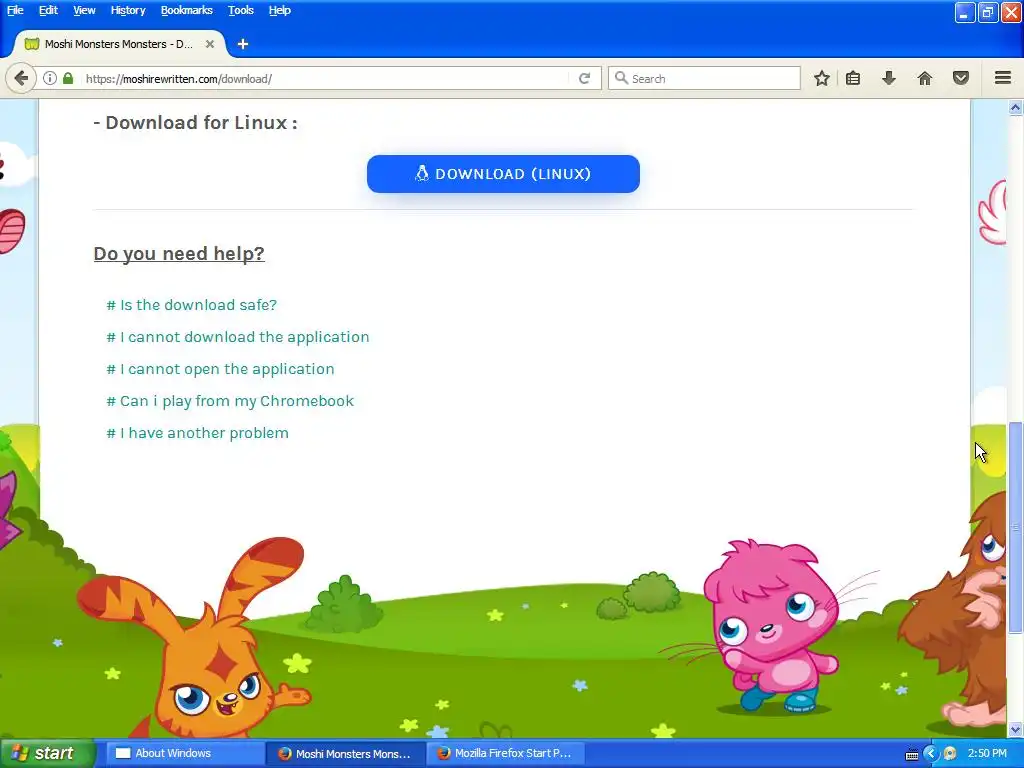Reload the page with the refresh icon
This screenshot has width=1024, height=768.
[x=584, y=78]
